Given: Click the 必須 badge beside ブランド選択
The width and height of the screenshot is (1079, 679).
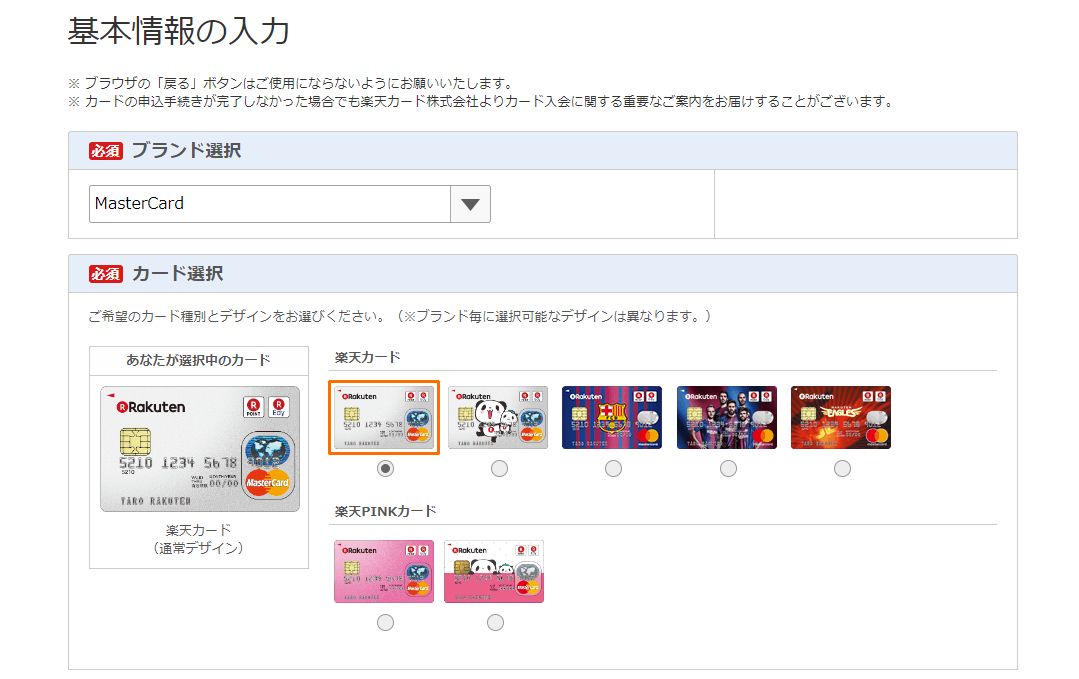Looking at the screenshot, I should (106, 151).
